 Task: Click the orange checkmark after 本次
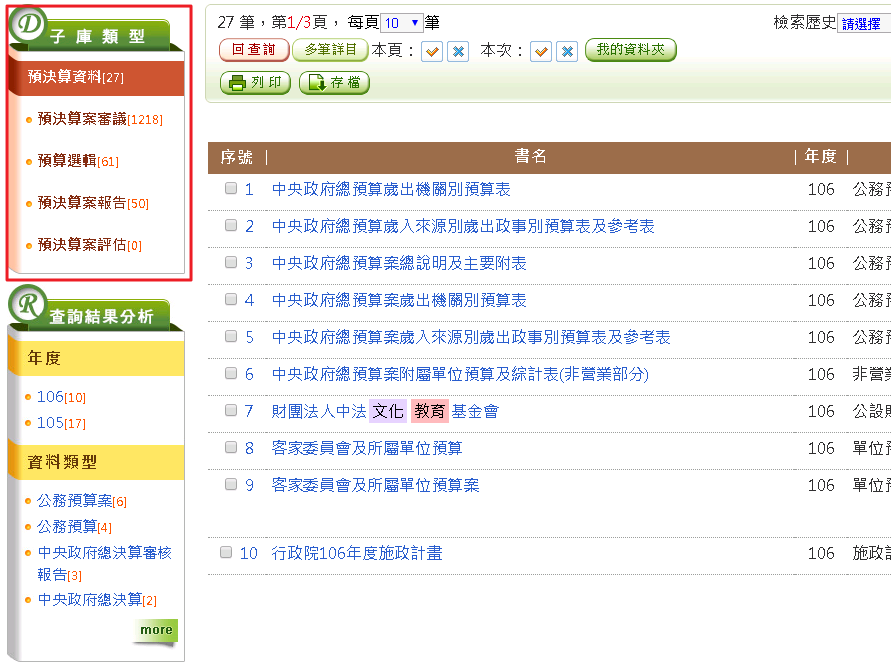[541, 51]
